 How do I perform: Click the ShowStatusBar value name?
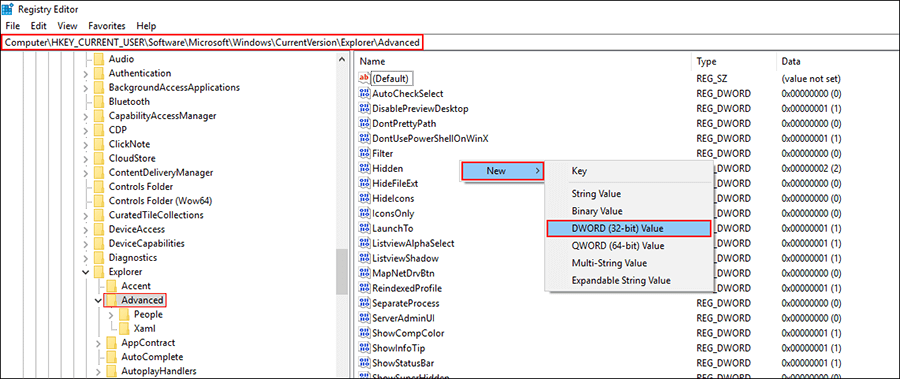tap(403, 362)
